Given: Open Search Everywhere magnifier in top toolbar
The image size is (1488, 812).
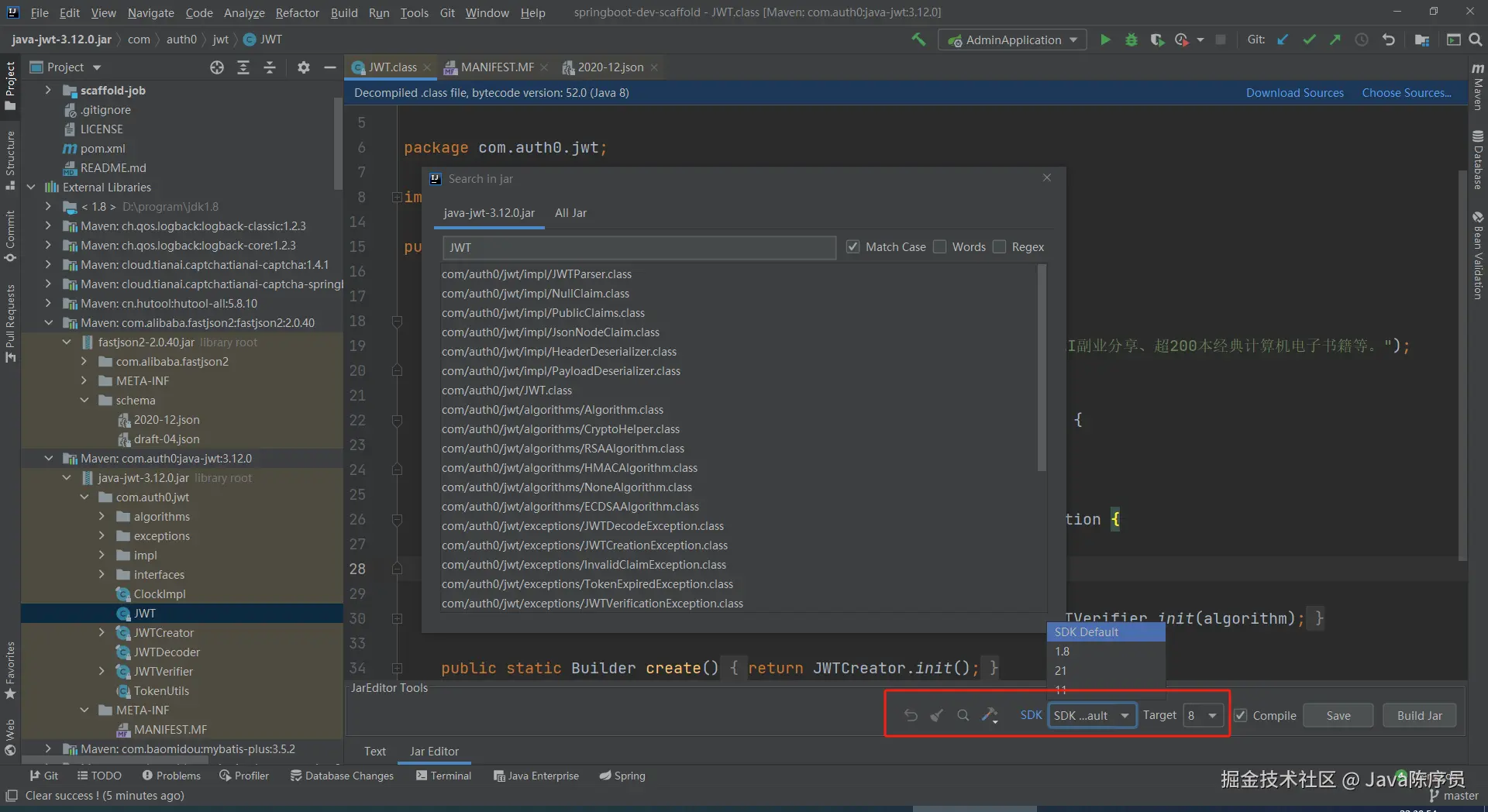Looking at the screenshot, I should (x=1476, y=40).
